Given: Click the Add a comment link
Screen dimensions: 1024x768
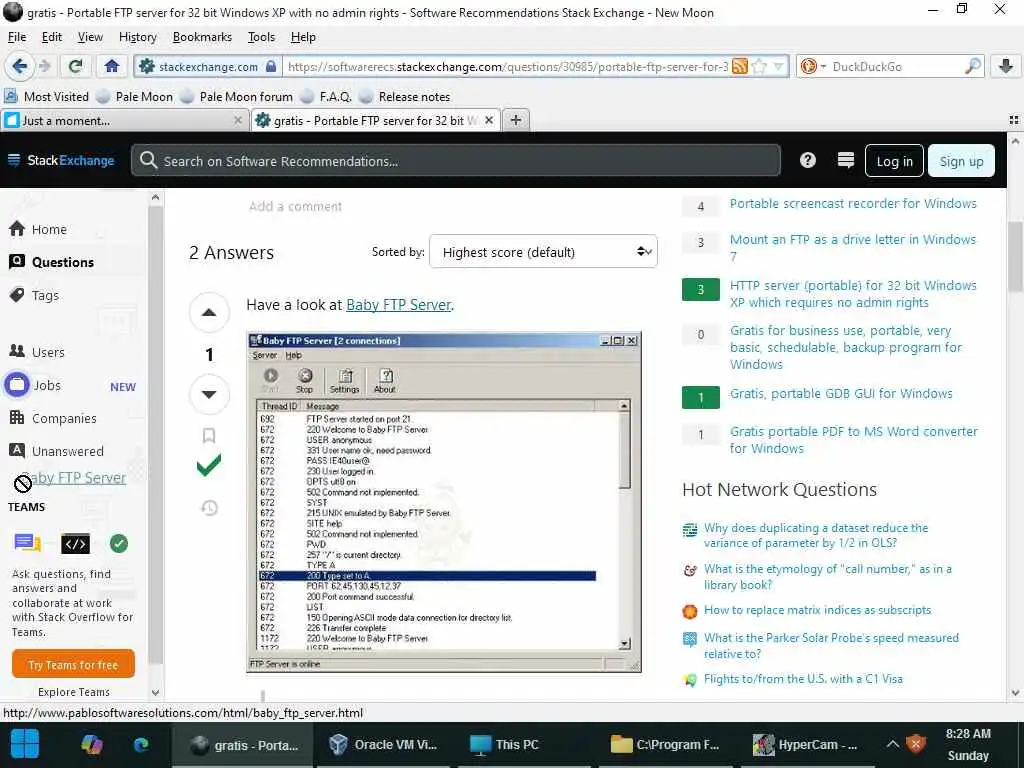Looking at the screenshot, I should pos(295,206).
